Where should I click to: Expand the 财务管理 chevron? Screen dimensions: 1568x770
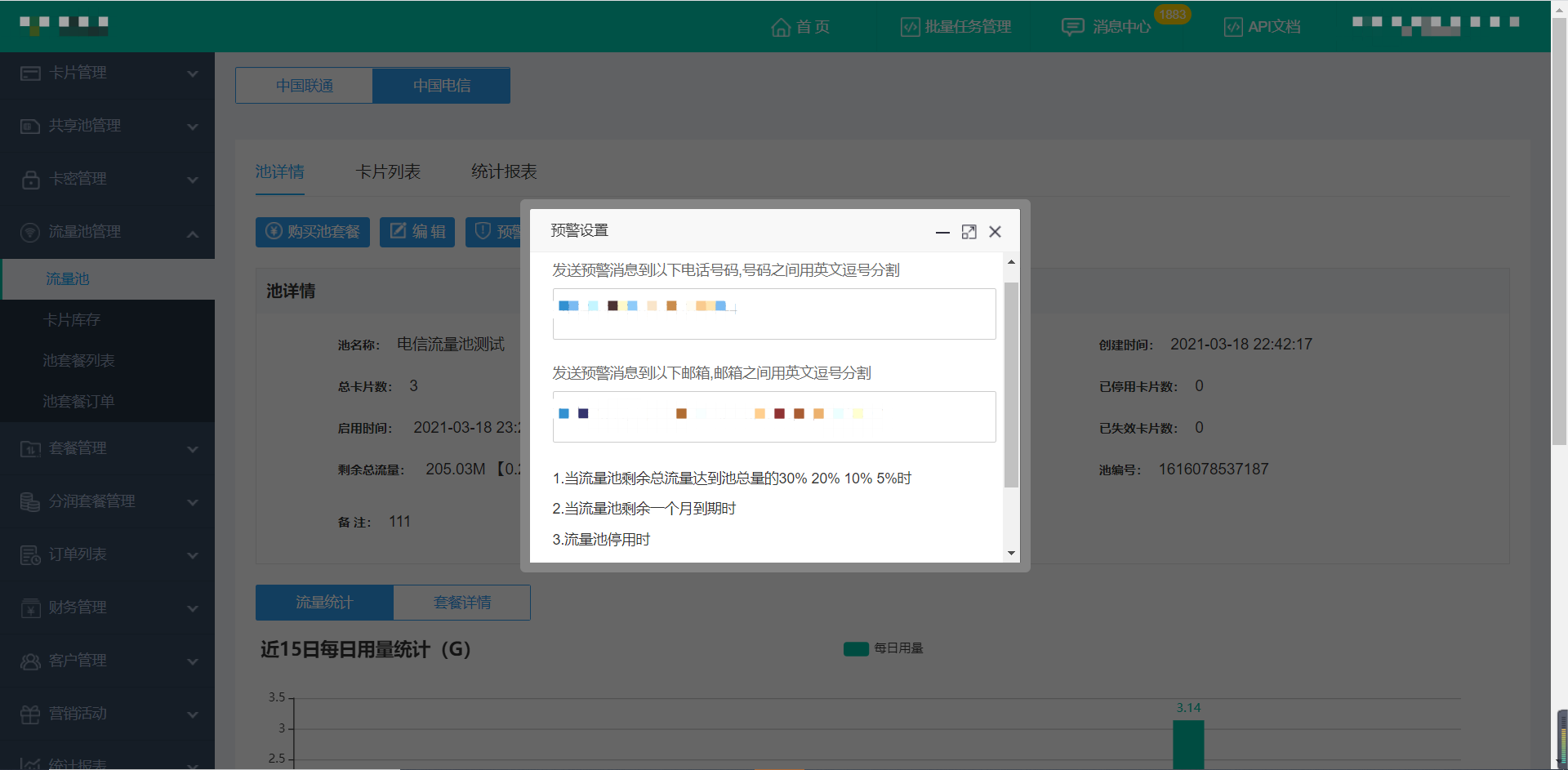point(193,608)
